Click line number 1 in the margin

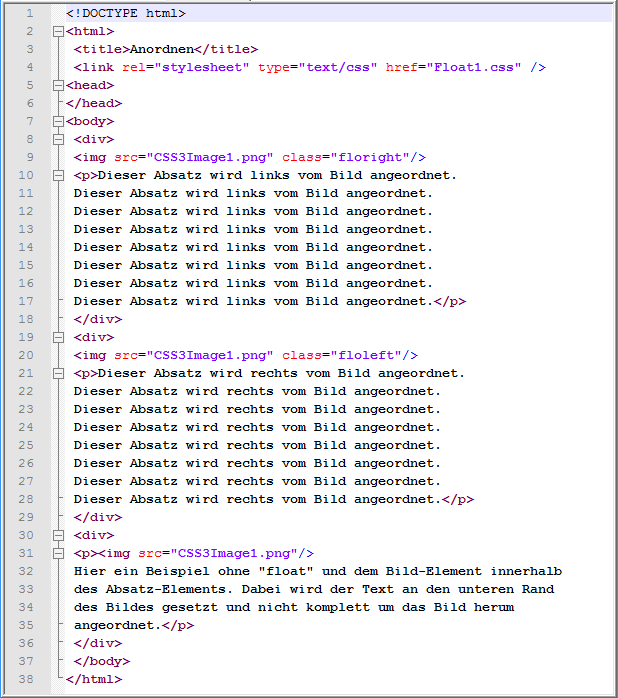(29, 13)
